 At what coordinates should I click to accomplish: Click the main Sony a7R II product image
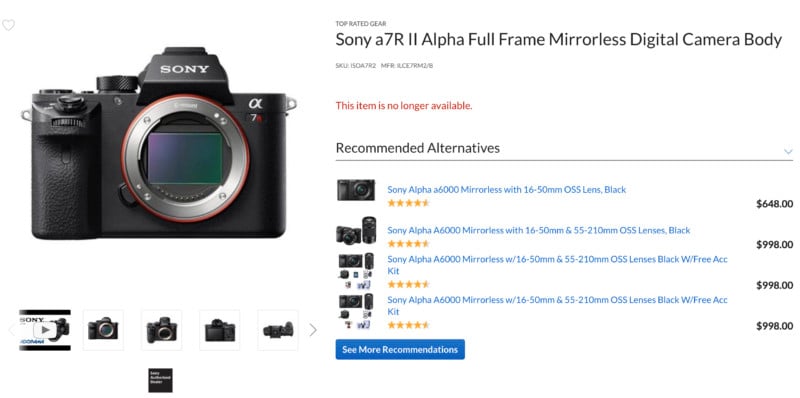(x=159, y=143)
